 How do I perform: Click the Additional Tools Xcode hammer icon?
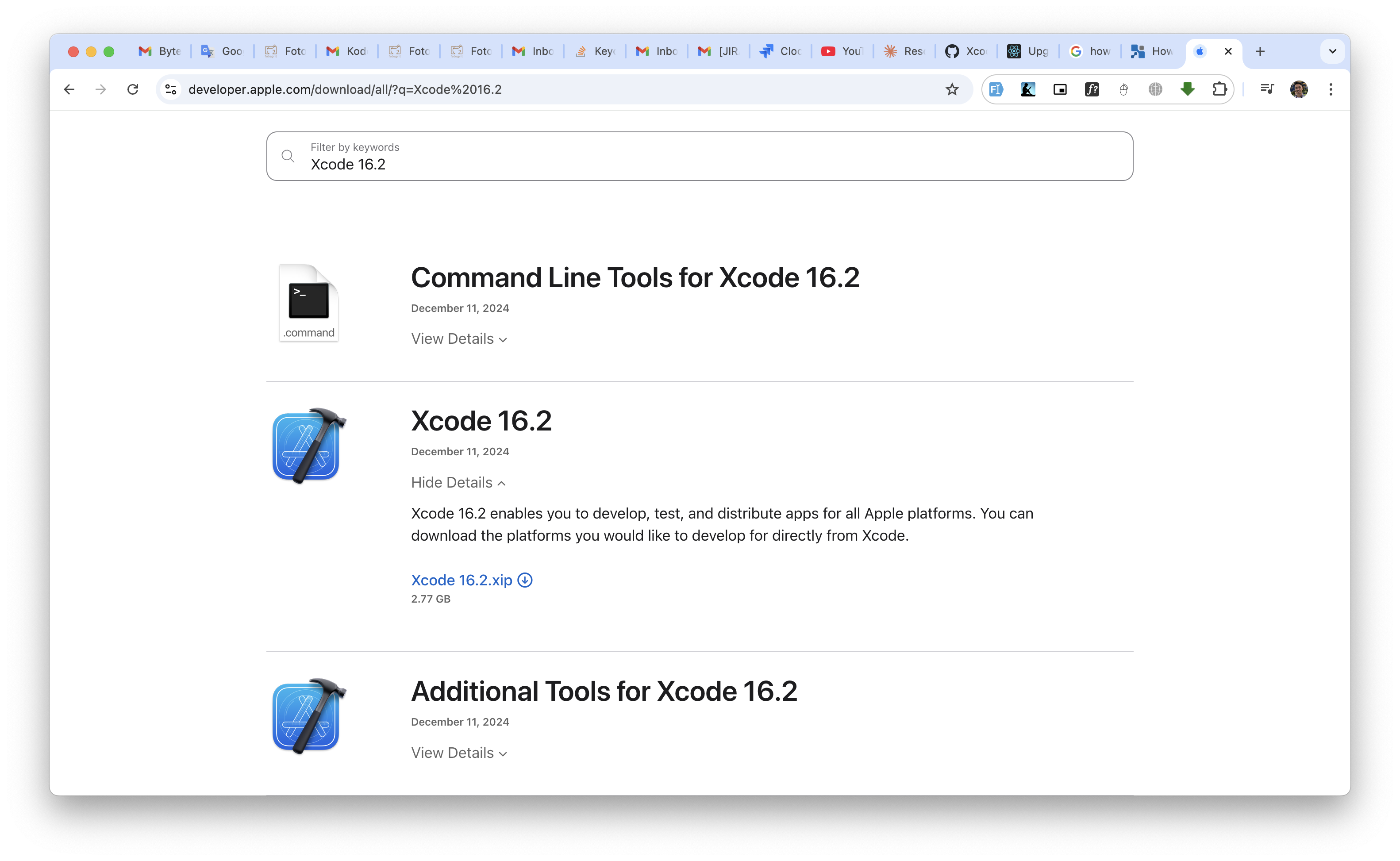[309, 716]
